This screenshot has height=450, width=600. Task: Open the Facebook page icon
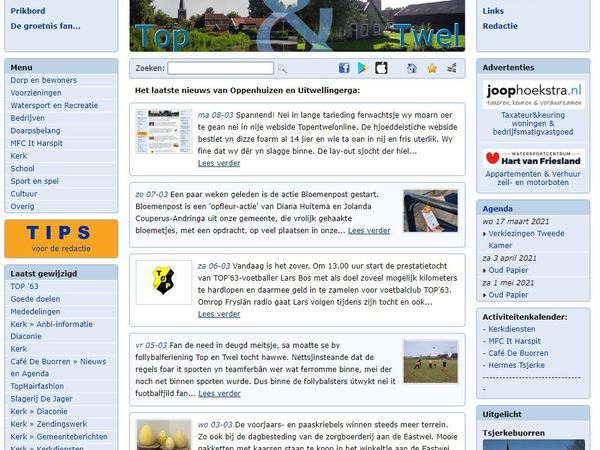pos(344,68)
